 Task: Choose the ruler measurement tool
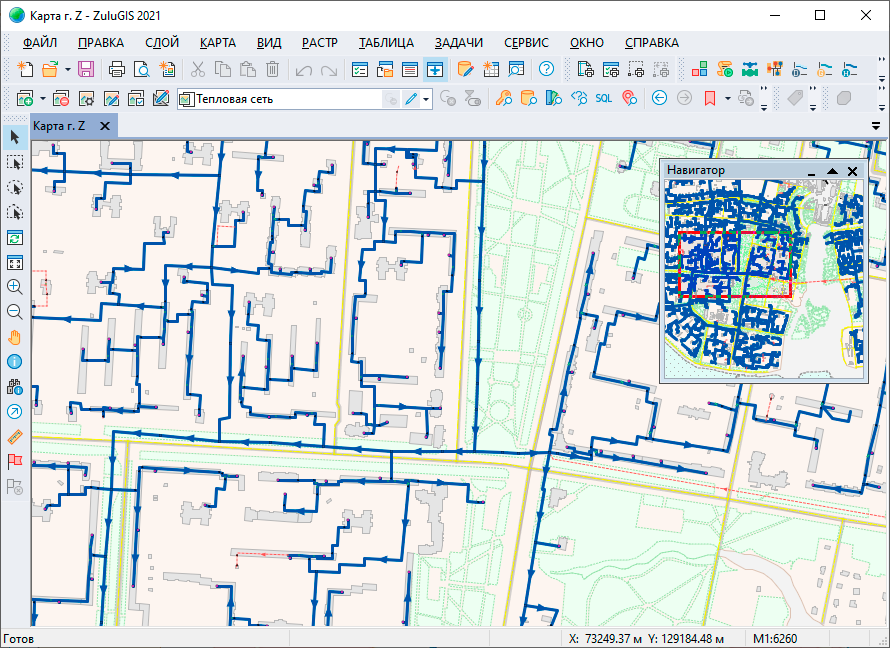(x=14, y=436)
